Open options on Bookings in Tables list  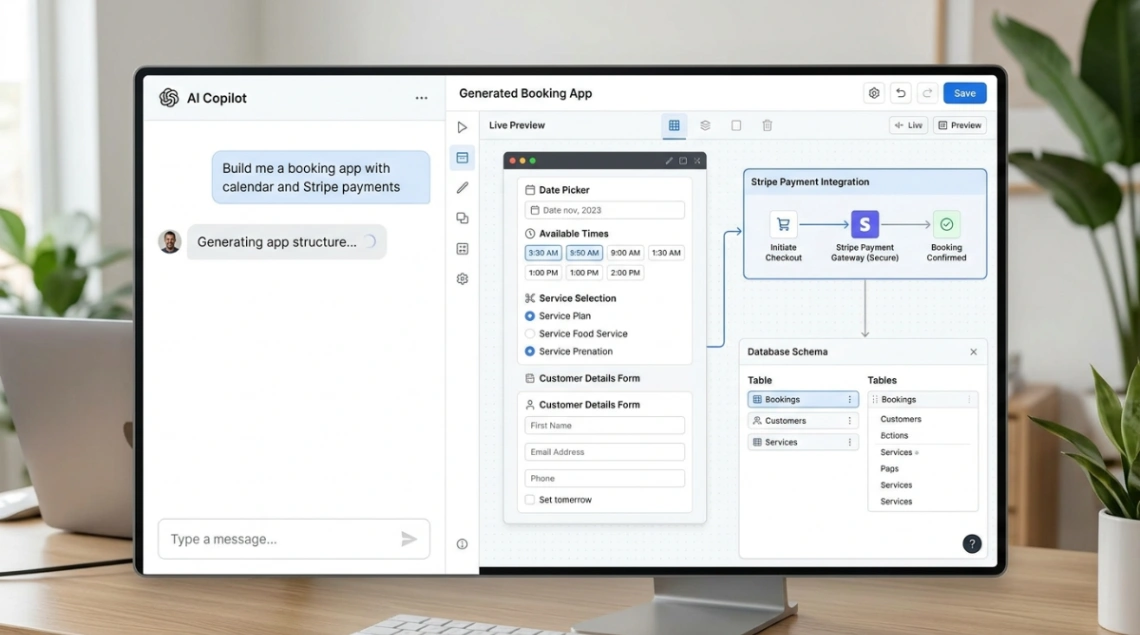pyautogui.click(x=969, y=399)
